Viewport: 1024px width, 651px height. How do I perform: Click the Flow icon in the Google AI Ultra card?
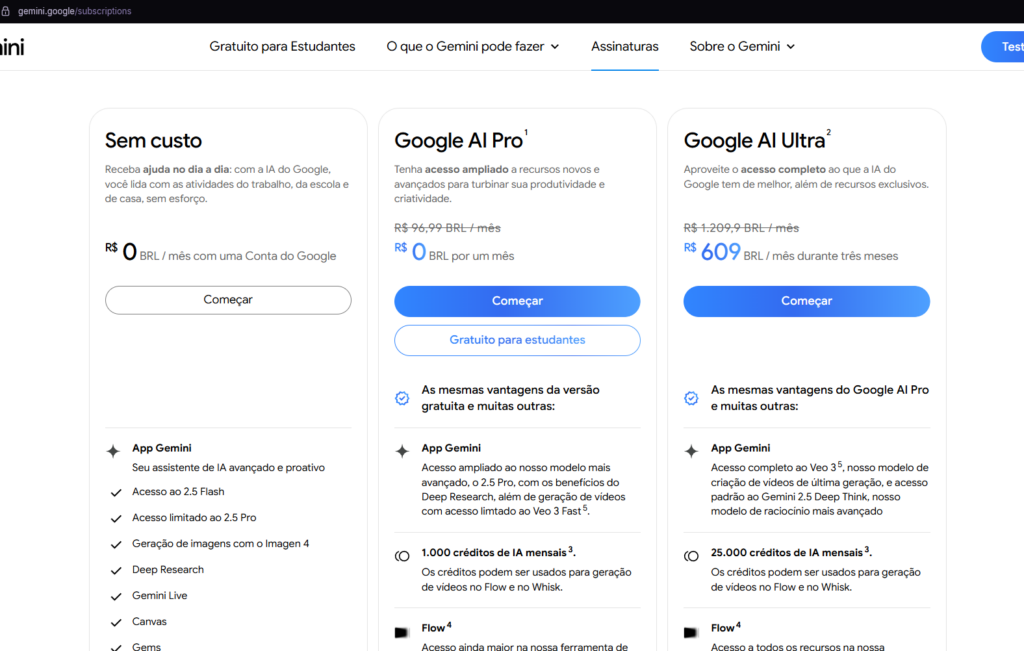(690, 631)
